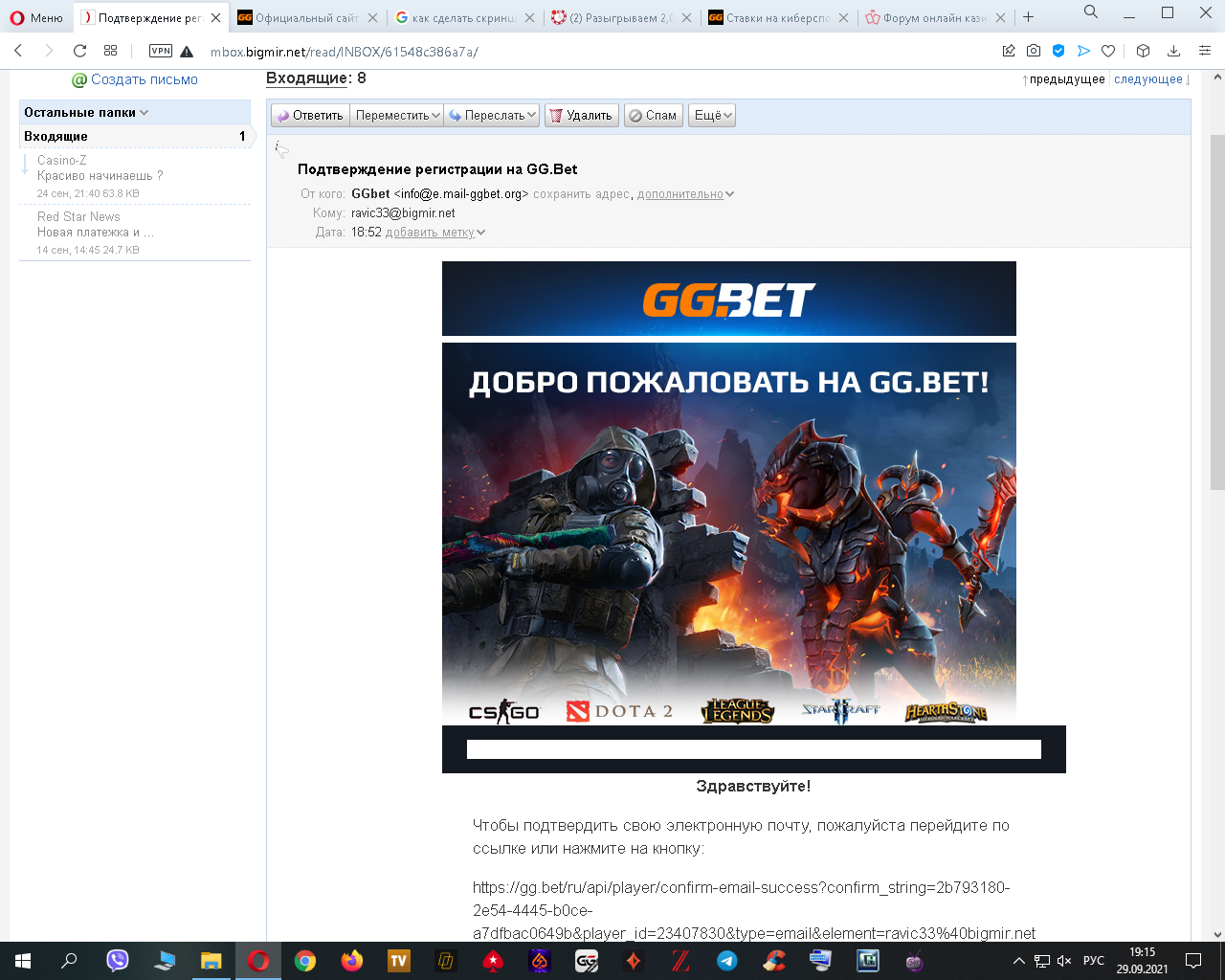
Task: Open a new browser tab
Action: [1028, 17]
